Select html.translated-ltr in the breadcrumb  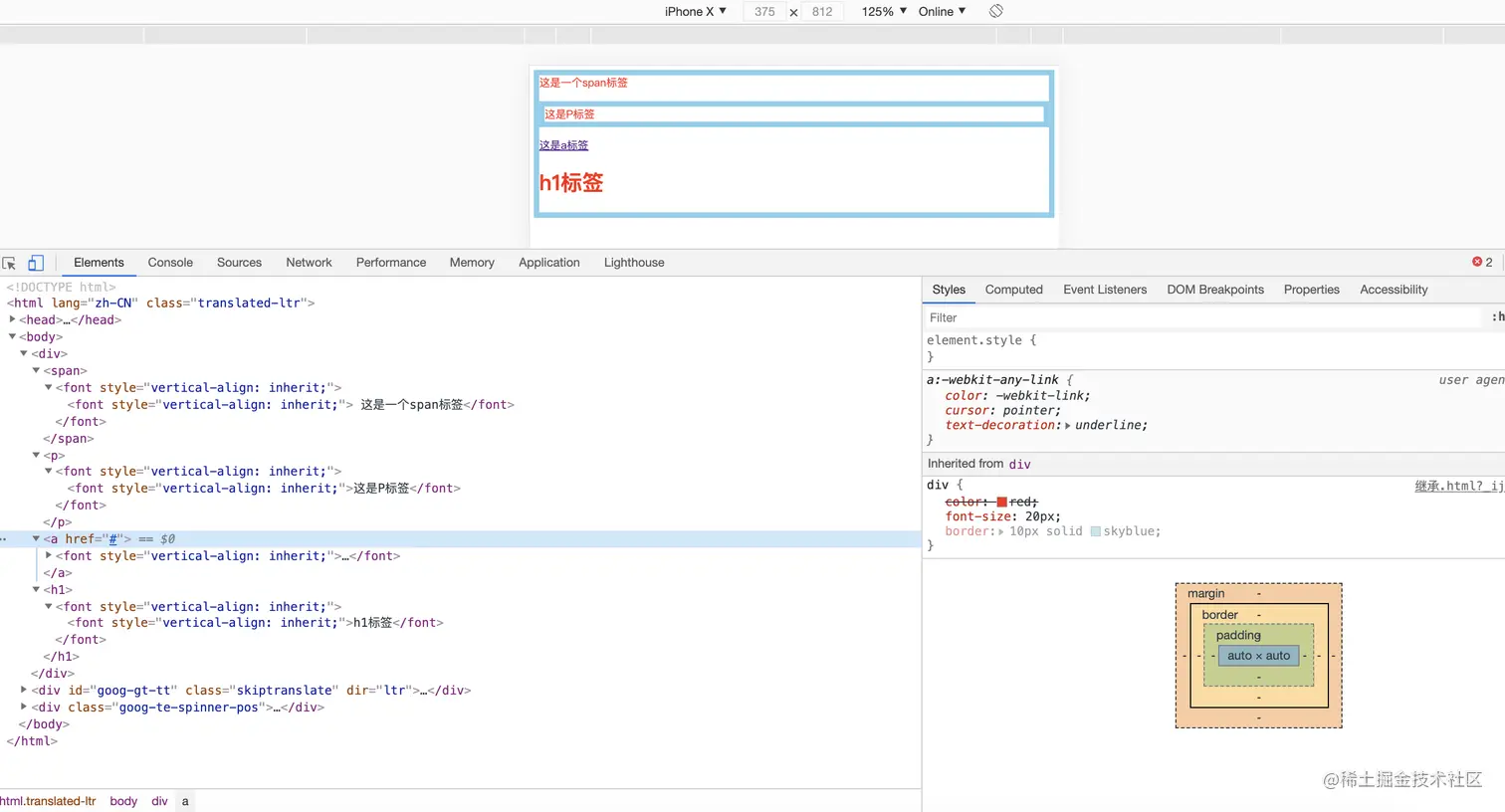coord(48,801)
